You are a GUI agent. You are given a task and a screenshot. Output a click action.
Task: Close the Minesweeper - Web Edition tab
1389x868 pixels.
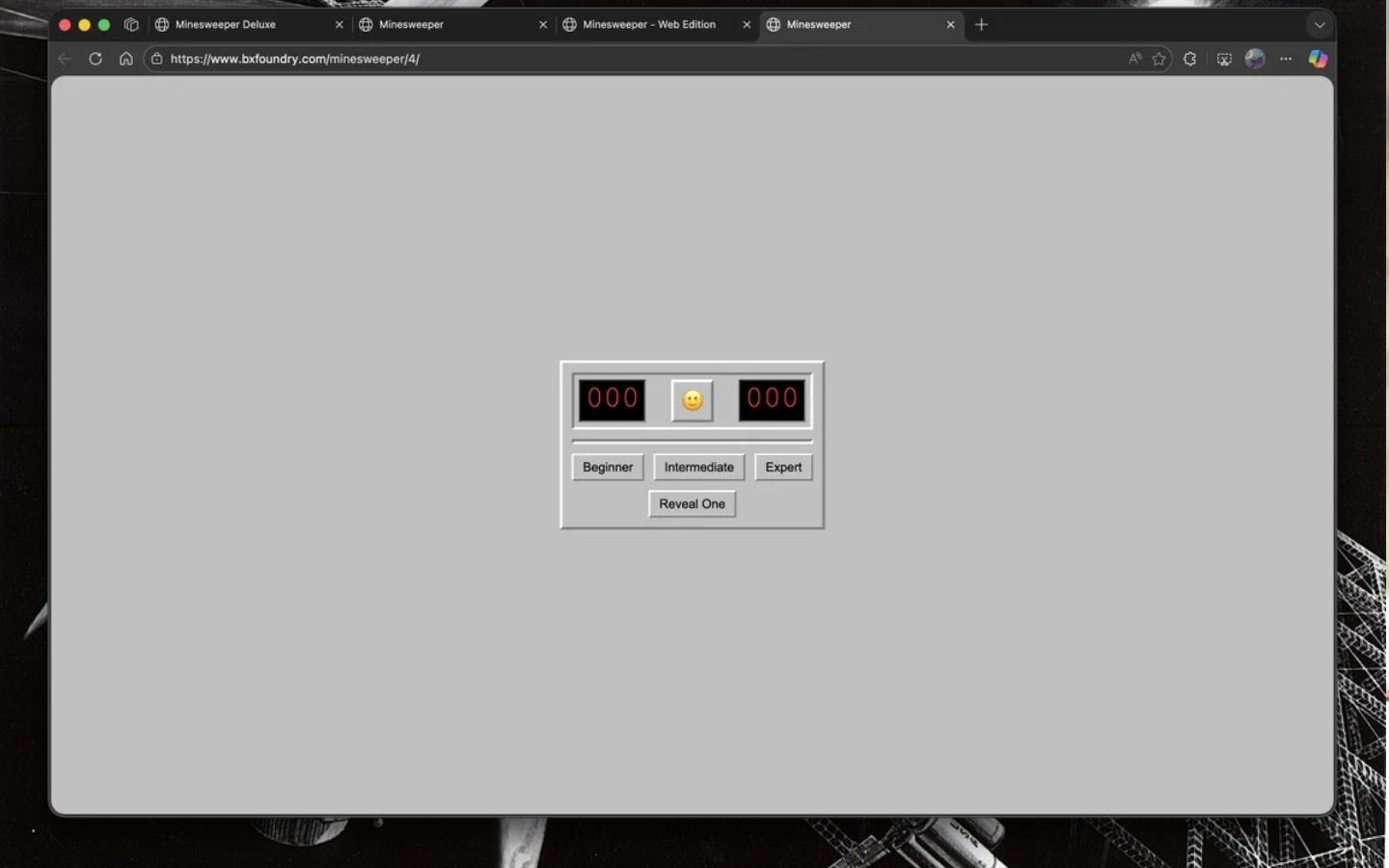pyautogui.click(x=746, y=25)
